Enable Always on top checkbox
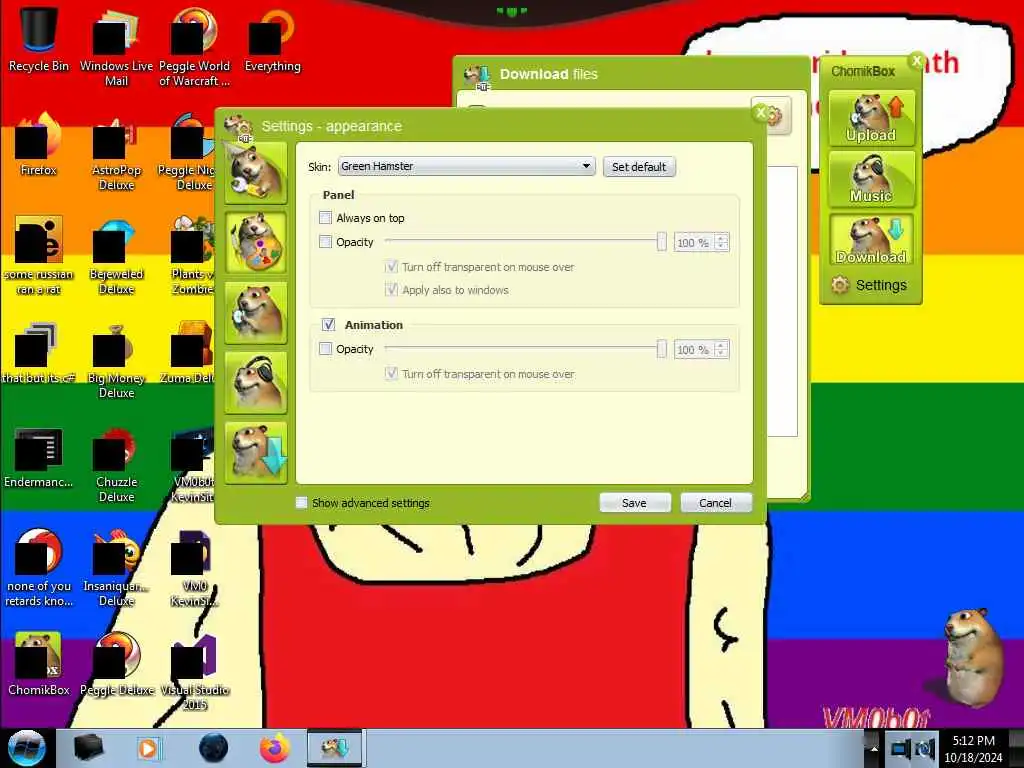Image resolution: width=1024 pixels, height=768 pixels. 325,217
